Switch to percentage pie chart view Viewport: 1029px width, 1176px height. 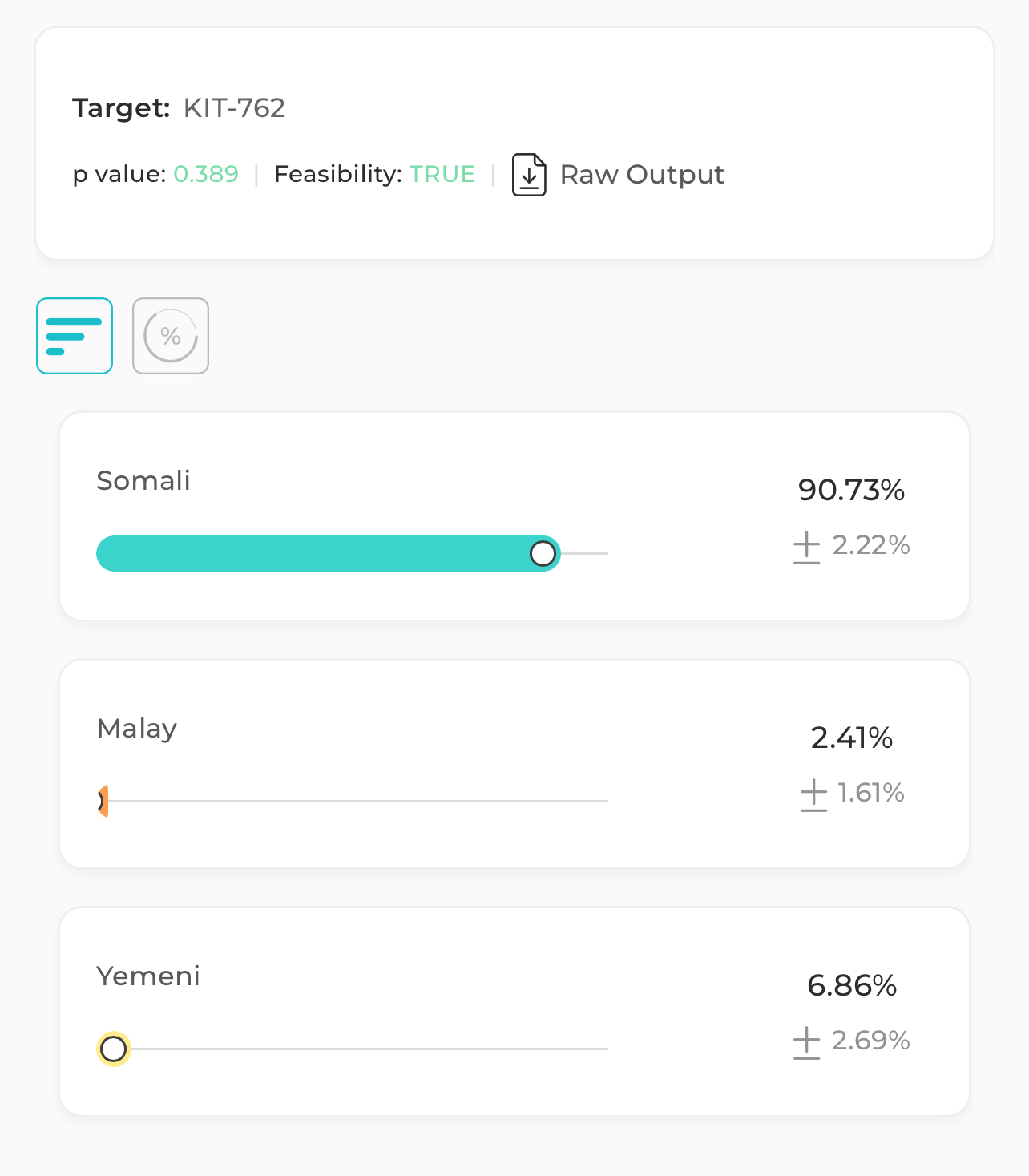[x=171, y=336]
